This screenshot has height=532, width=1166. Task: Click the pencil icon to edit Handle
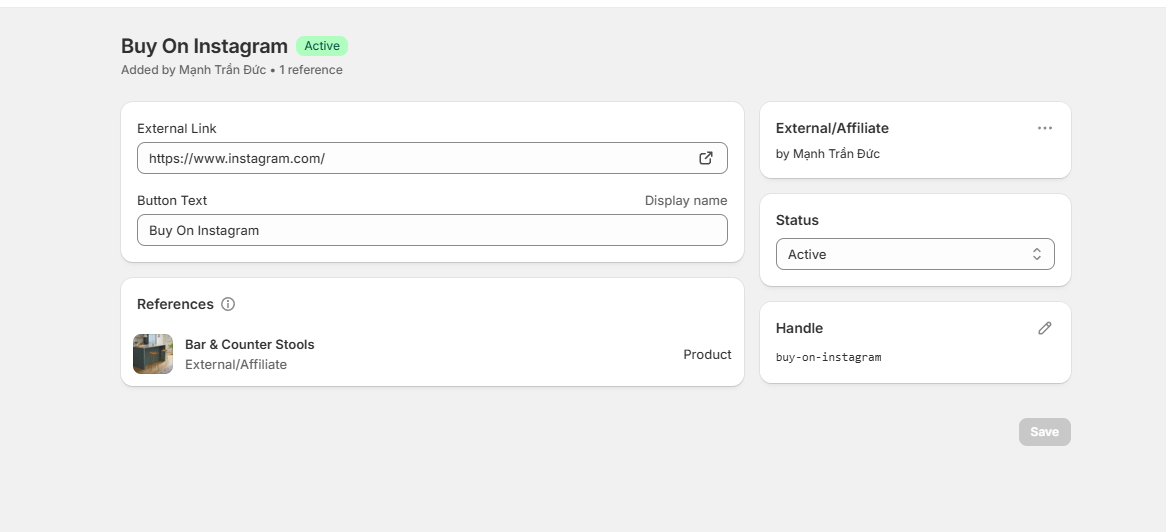click(1045, 328)
